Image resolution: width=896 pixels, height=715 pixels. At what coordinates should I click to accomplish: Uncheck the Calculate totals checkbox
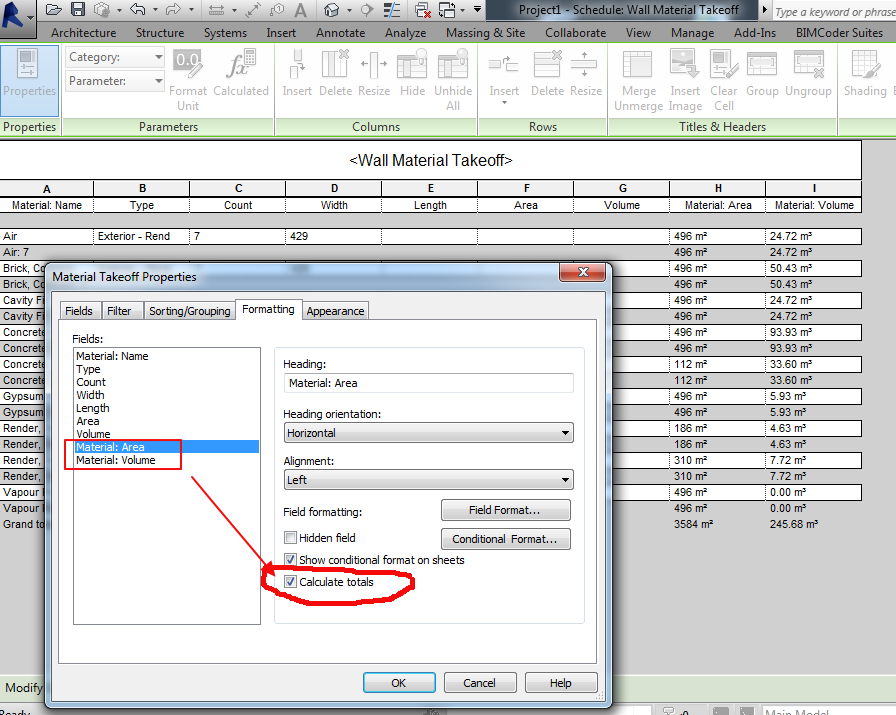click(x=289, y=581)
